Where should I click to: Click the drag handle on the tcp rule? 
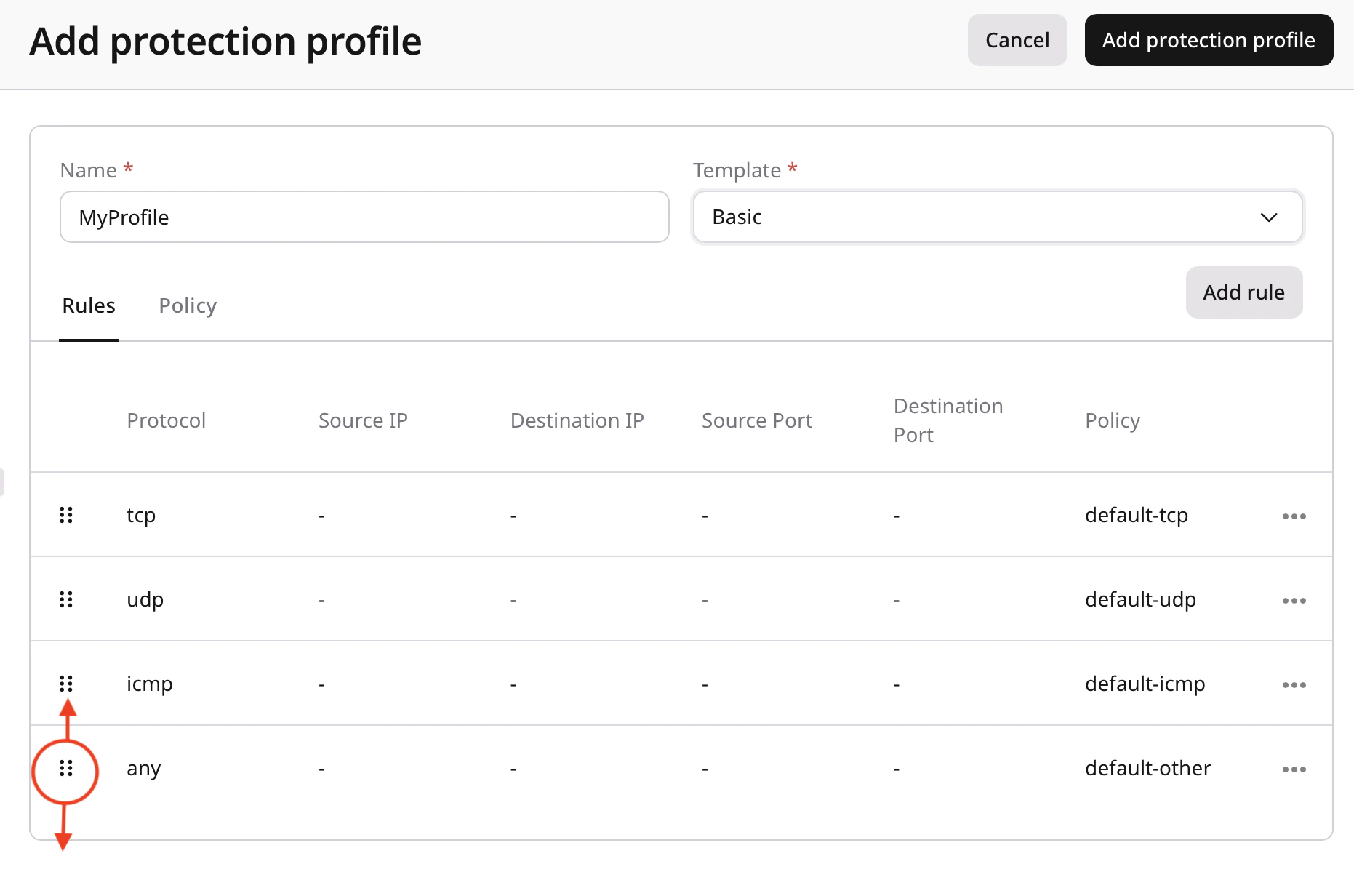(x=66, y=515)
